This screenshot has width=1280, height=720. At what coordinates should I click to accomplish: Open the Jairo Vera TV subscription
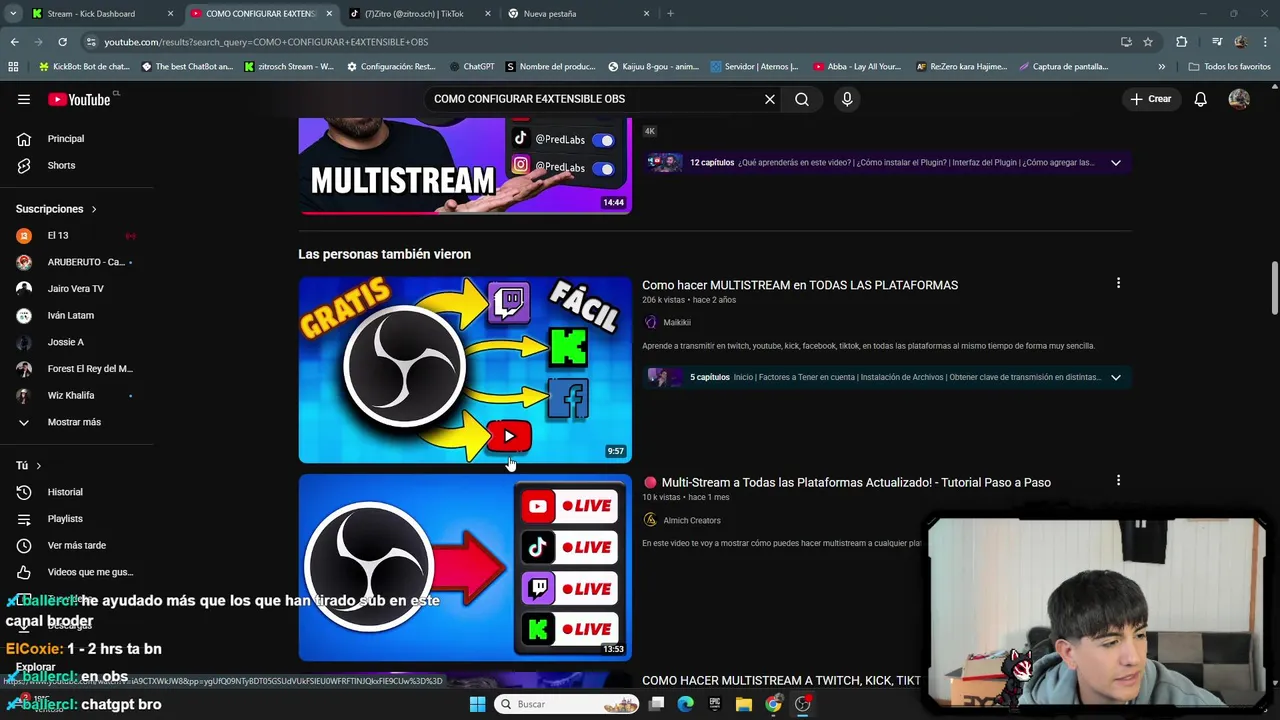[x=76, y=289]
